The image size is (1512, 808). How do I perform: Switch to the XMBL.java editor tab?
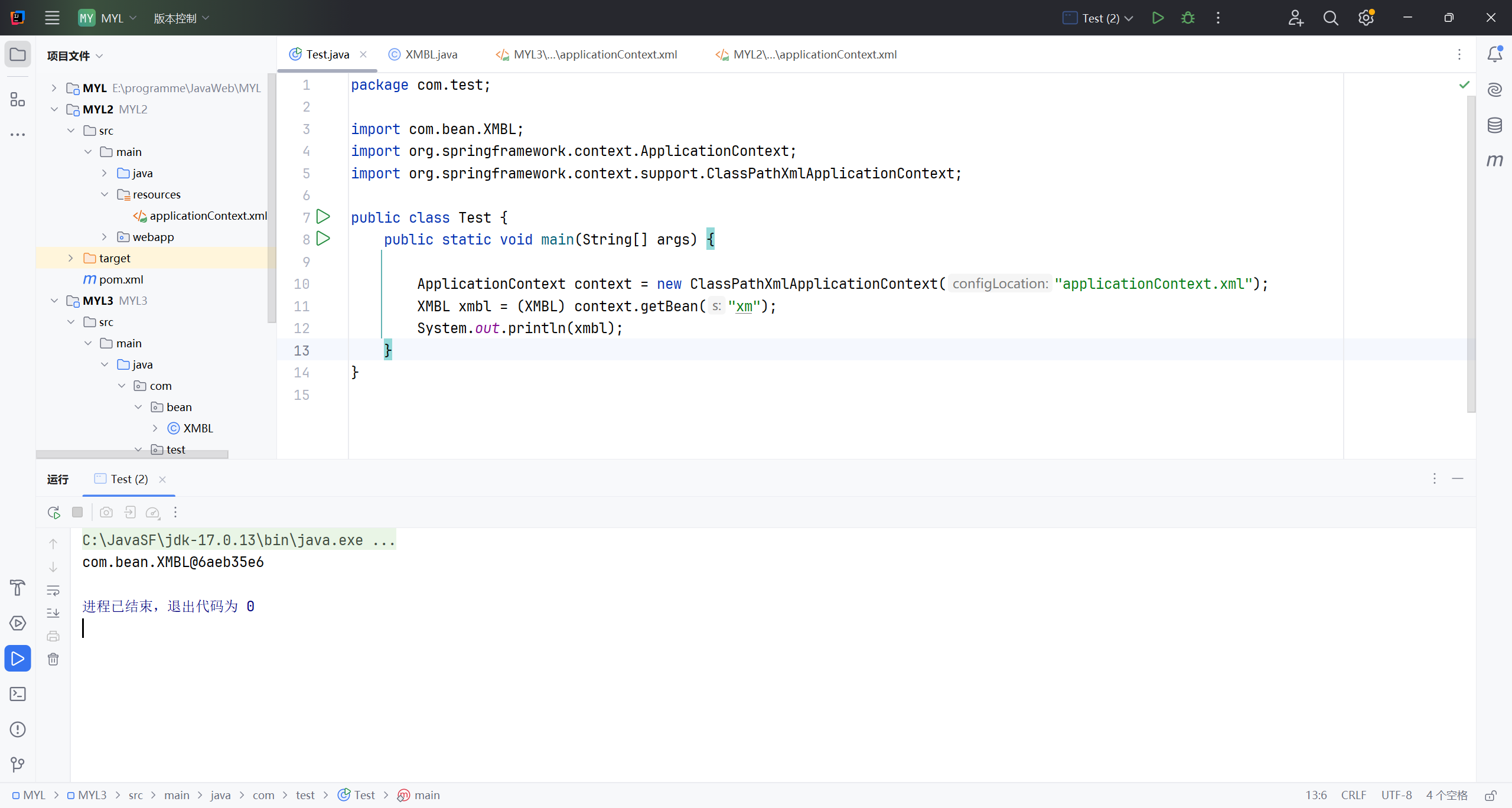[431, 54]
